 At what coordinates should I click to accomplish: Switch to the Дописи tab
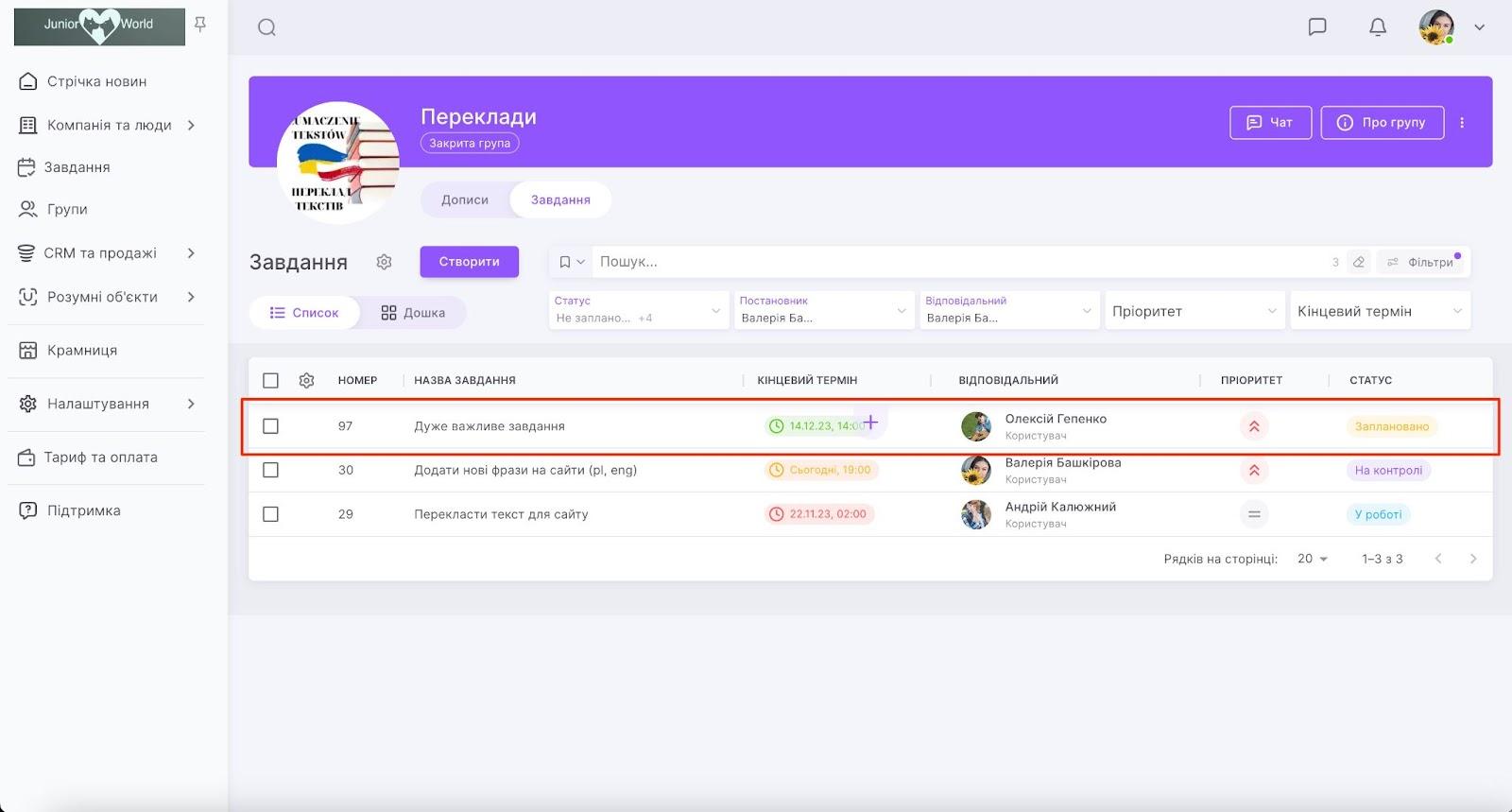(465, 199)
